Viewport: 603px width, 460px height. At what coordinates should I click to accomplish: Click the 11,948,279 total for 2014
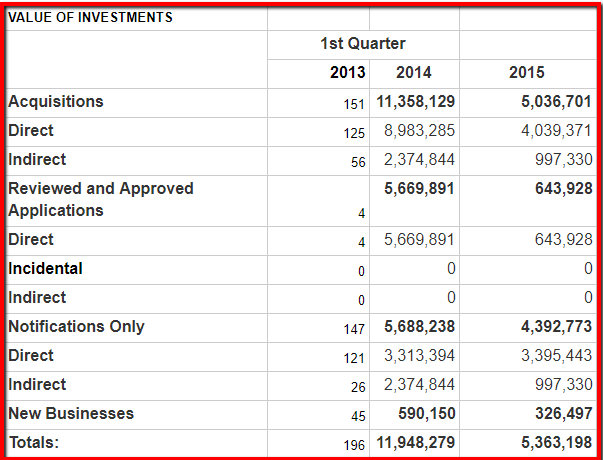[416, 442]
